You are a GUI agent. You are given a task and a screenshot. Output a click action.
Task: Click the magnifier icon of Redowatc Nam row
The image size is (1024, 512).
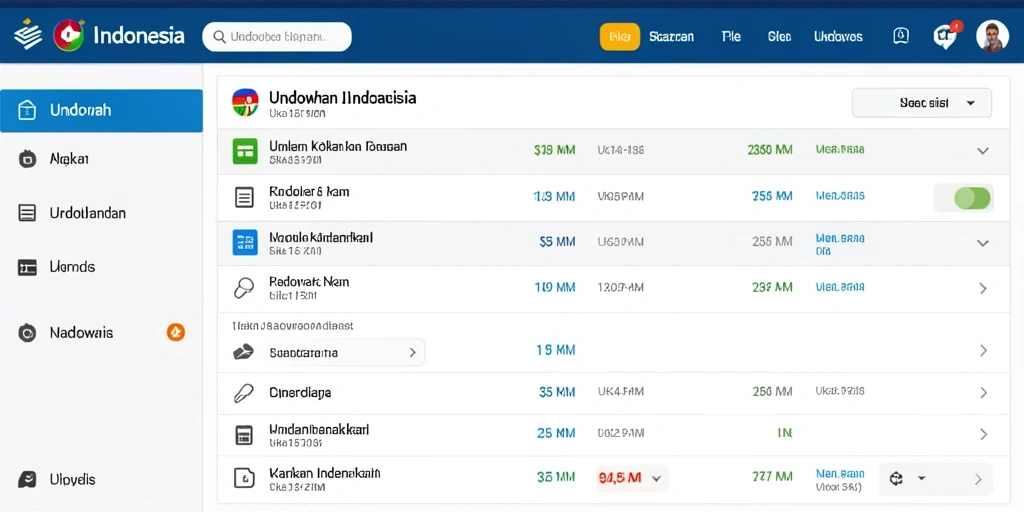pos(244,288)
